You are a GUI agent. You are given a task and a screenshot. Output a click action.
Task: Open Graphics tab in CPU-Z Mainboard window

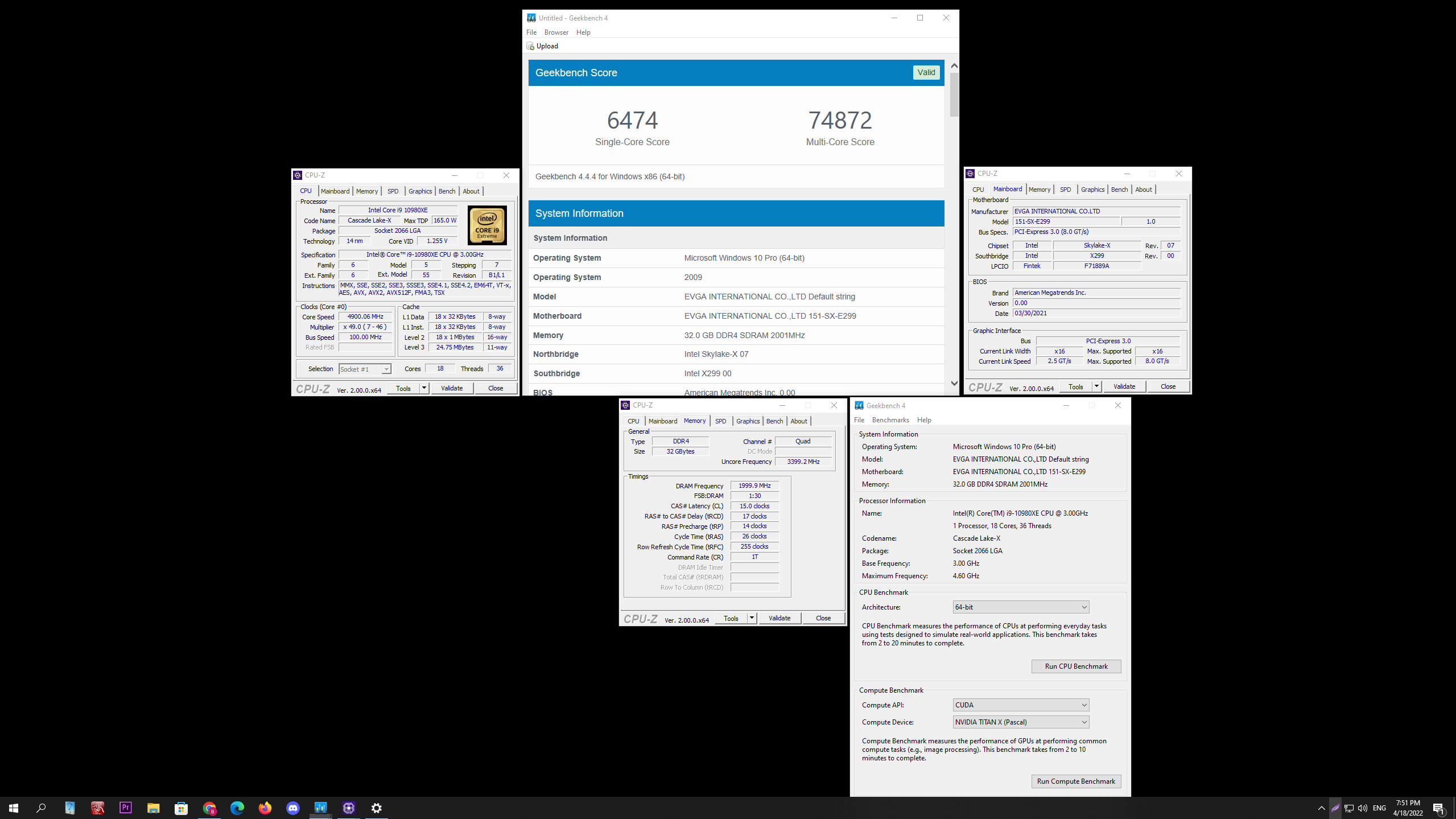[x=1092, y=190]
